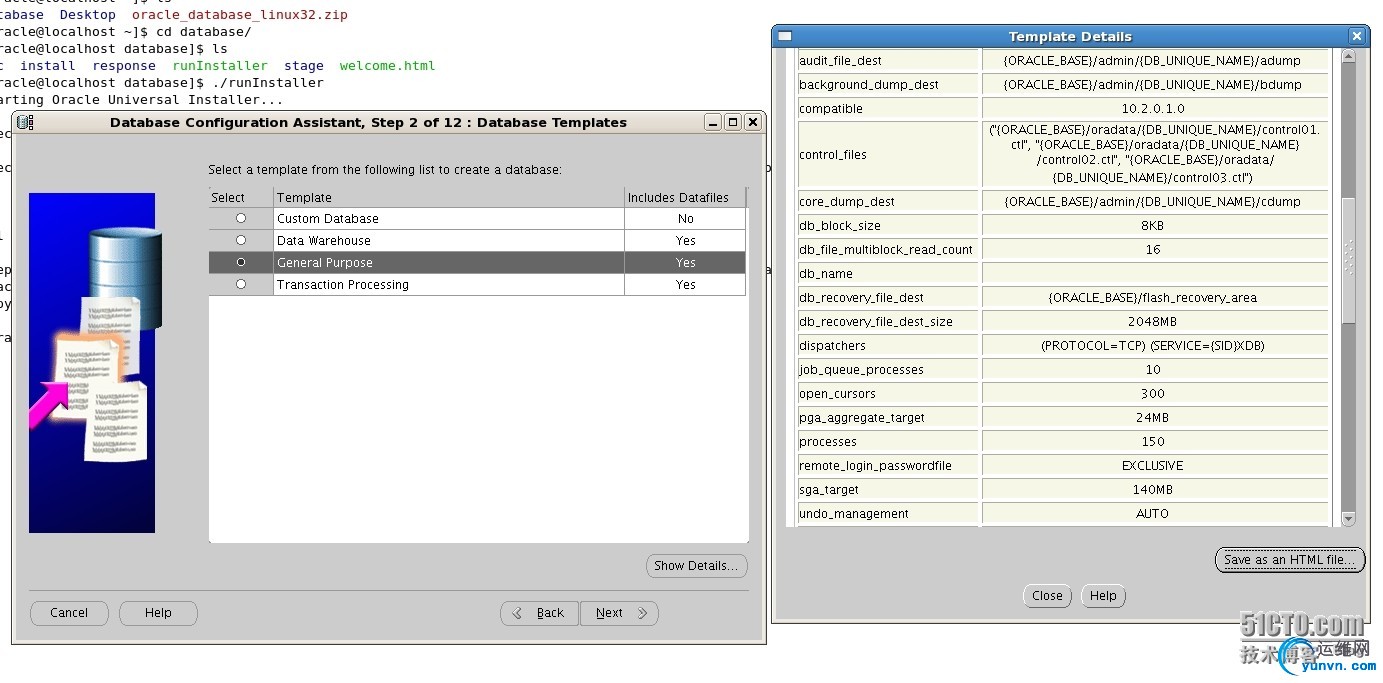Click job_queue_processes value 10

[1153, 369]
